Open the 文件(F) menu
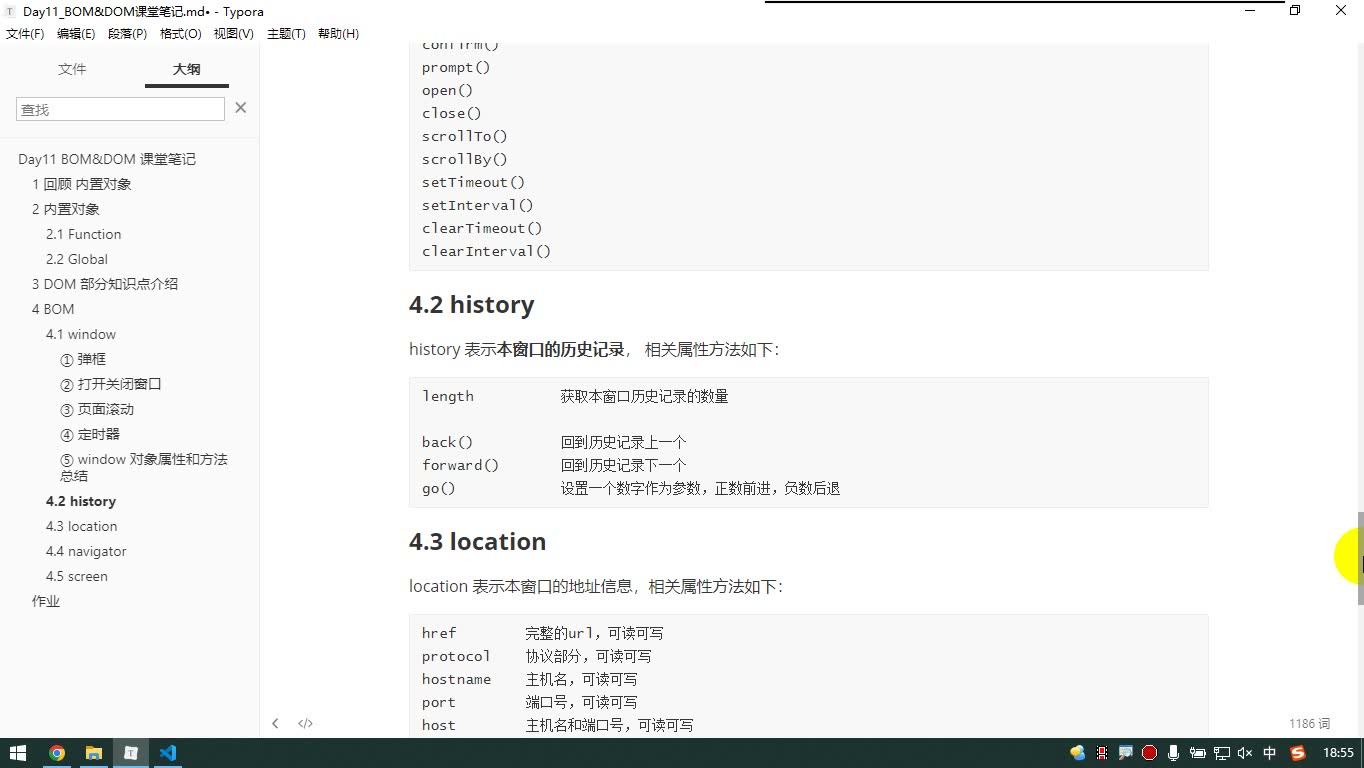The image size is (1364, 768). tap(25, 33)
